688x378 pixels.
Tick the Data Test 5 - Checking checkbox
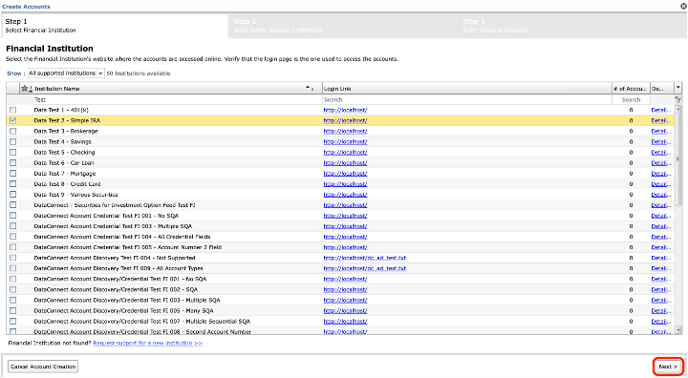[13, 152]
